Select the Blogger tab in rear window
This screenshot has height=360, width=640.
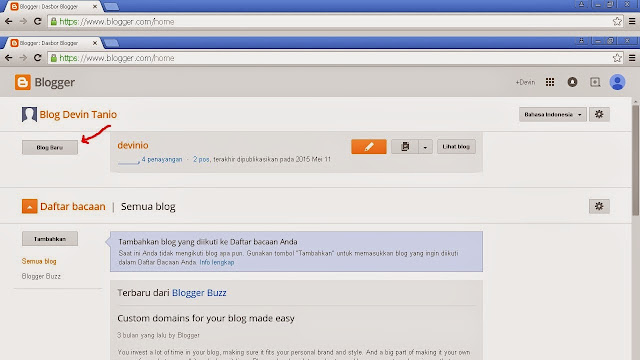pyautogui.click(x=52, y=7)
